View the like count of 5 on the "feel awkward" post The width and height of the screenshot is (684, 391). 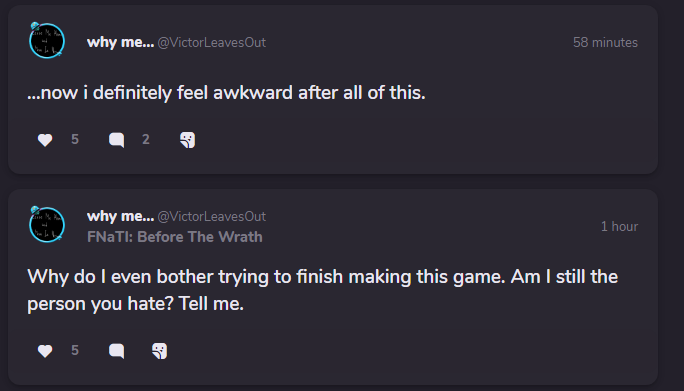coord(75,140)
